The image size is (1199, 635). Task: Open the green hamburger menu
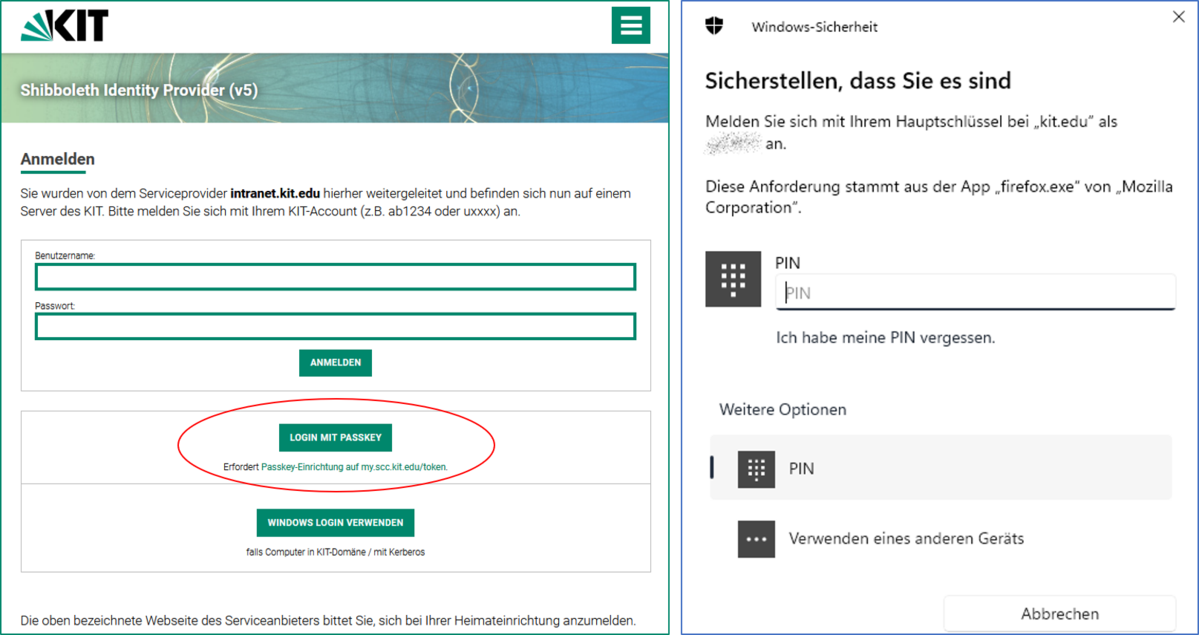pos(630,25)
